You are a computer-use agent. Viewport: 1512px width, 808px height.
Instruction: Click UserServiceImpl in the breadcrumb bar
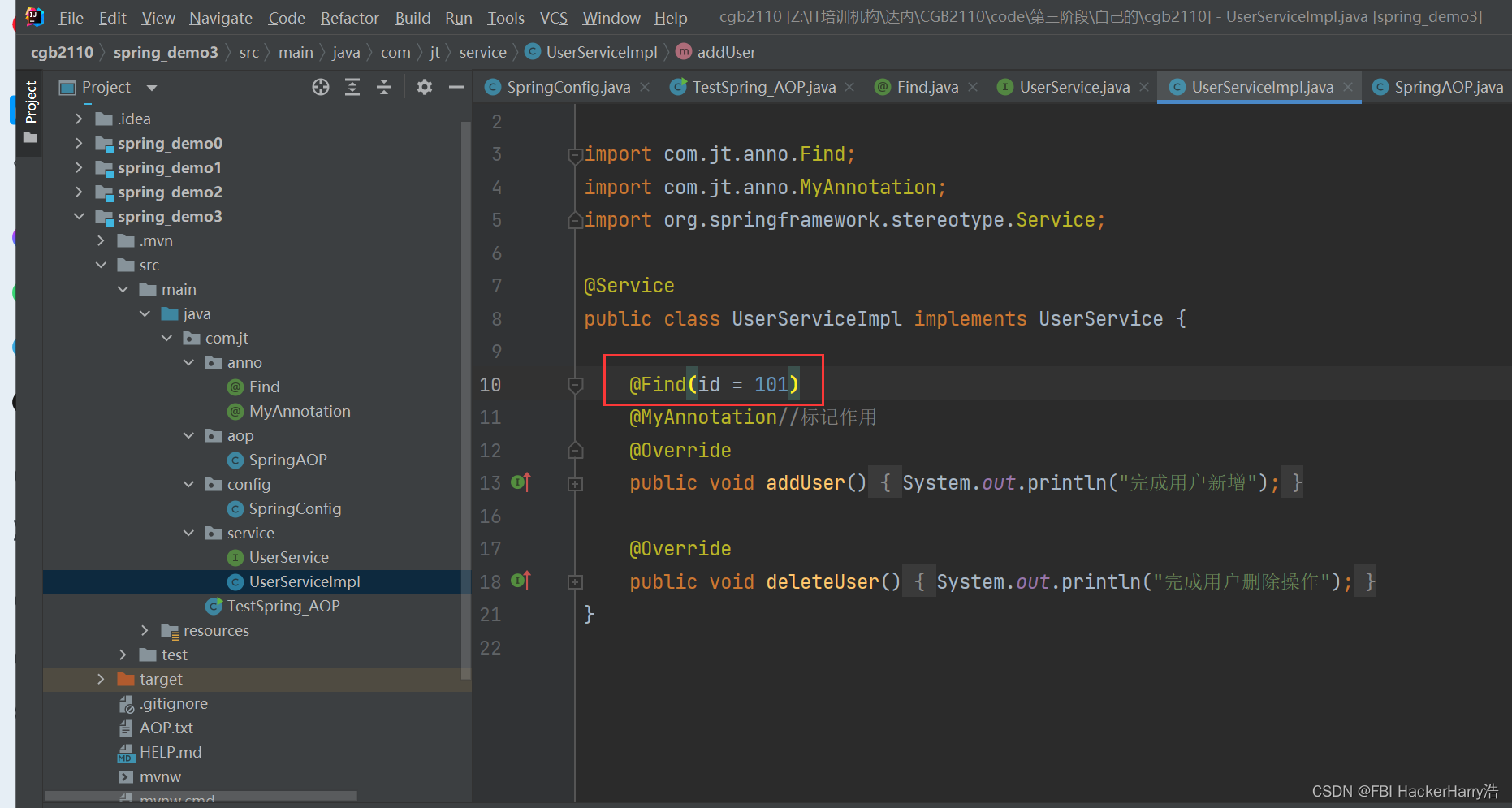[x=601, y=52]
